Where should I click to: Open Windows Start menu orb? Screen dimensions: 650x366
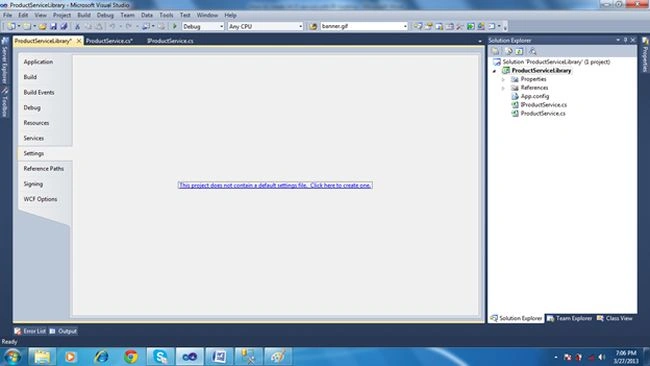(12, 356)
